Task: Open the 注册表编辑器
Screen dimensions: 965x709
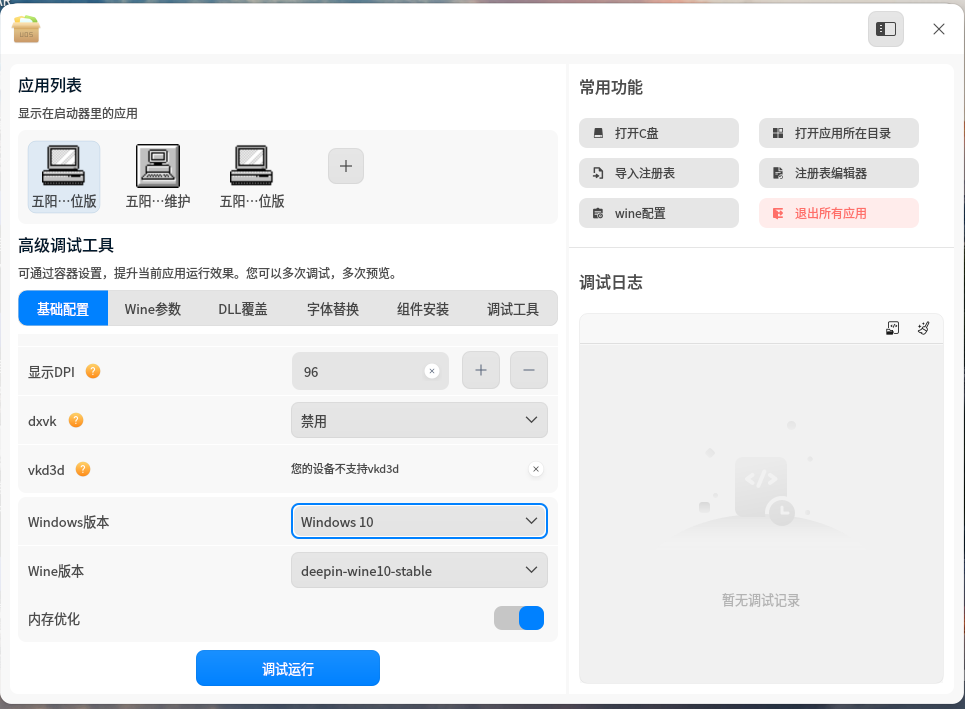Action: coord(839,173)
